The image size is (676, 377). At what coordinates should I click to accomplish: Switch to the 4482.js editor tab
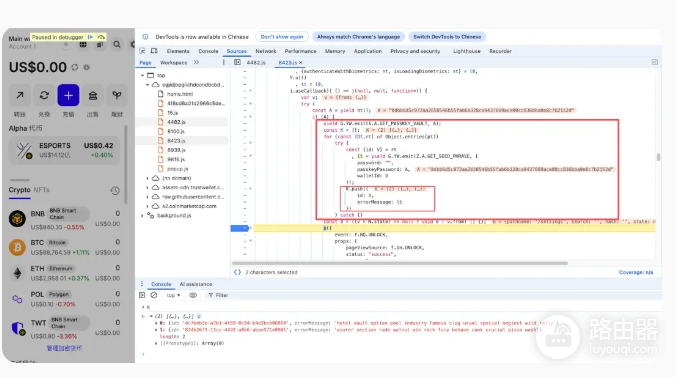[x=256, y=63]
